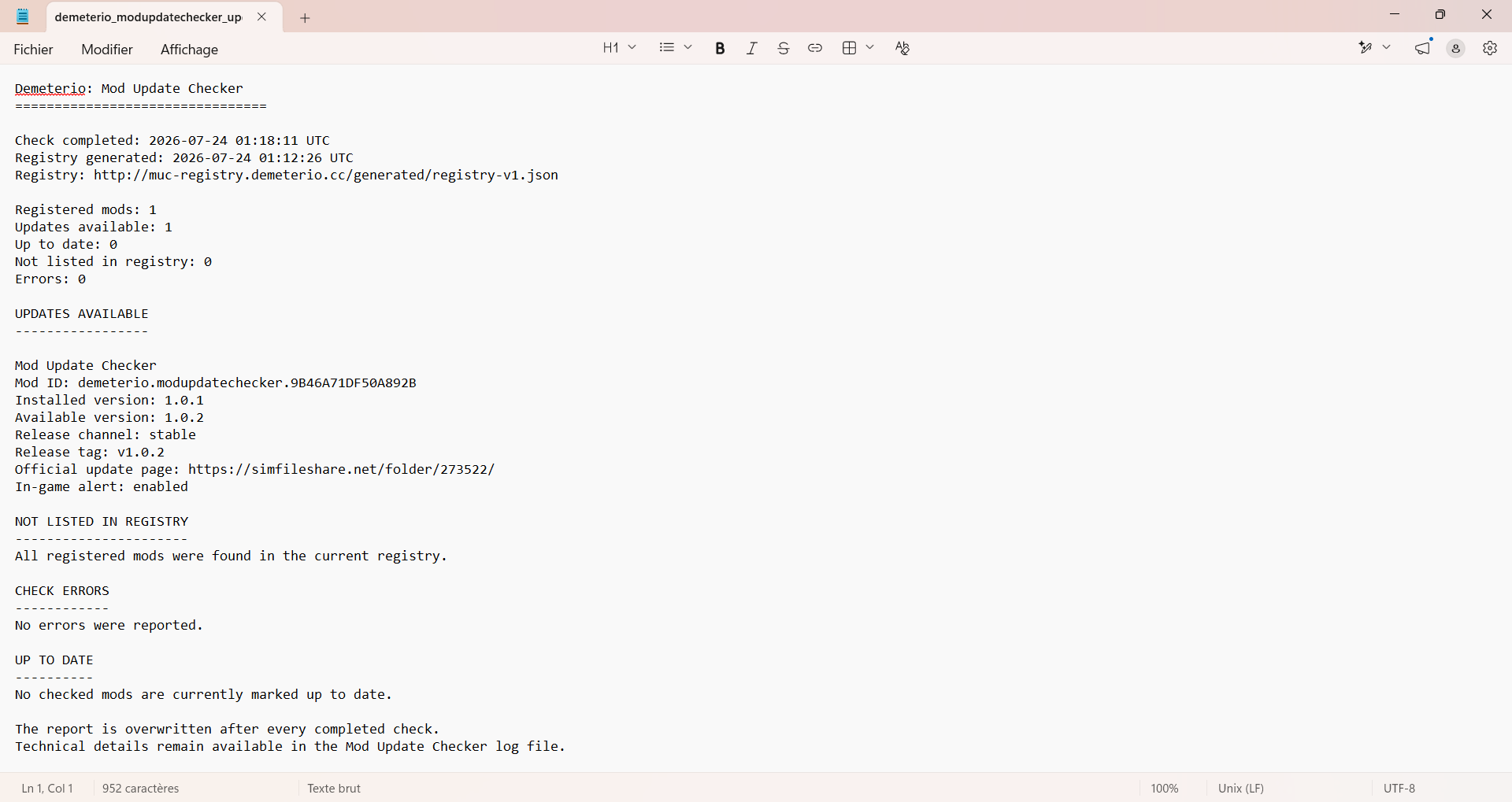The height and width of the screenshot is (802, 1512).
Task: Click the 'In-game alert: enabled' line
Action: [102, 487]
